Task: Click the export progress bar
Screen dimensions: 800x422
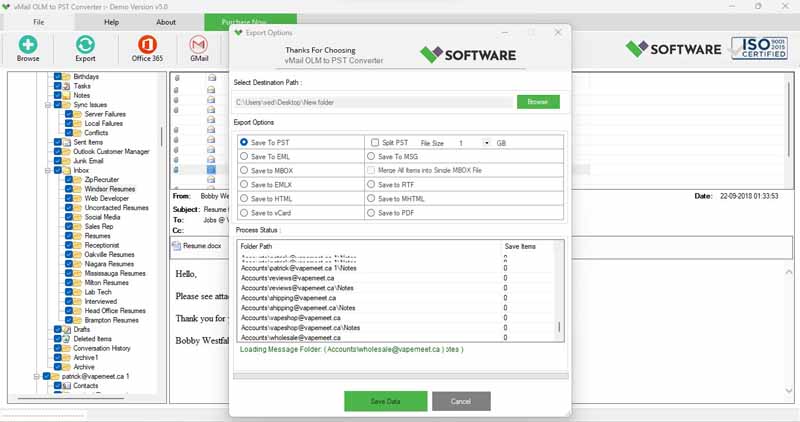Action: point(401,376)
